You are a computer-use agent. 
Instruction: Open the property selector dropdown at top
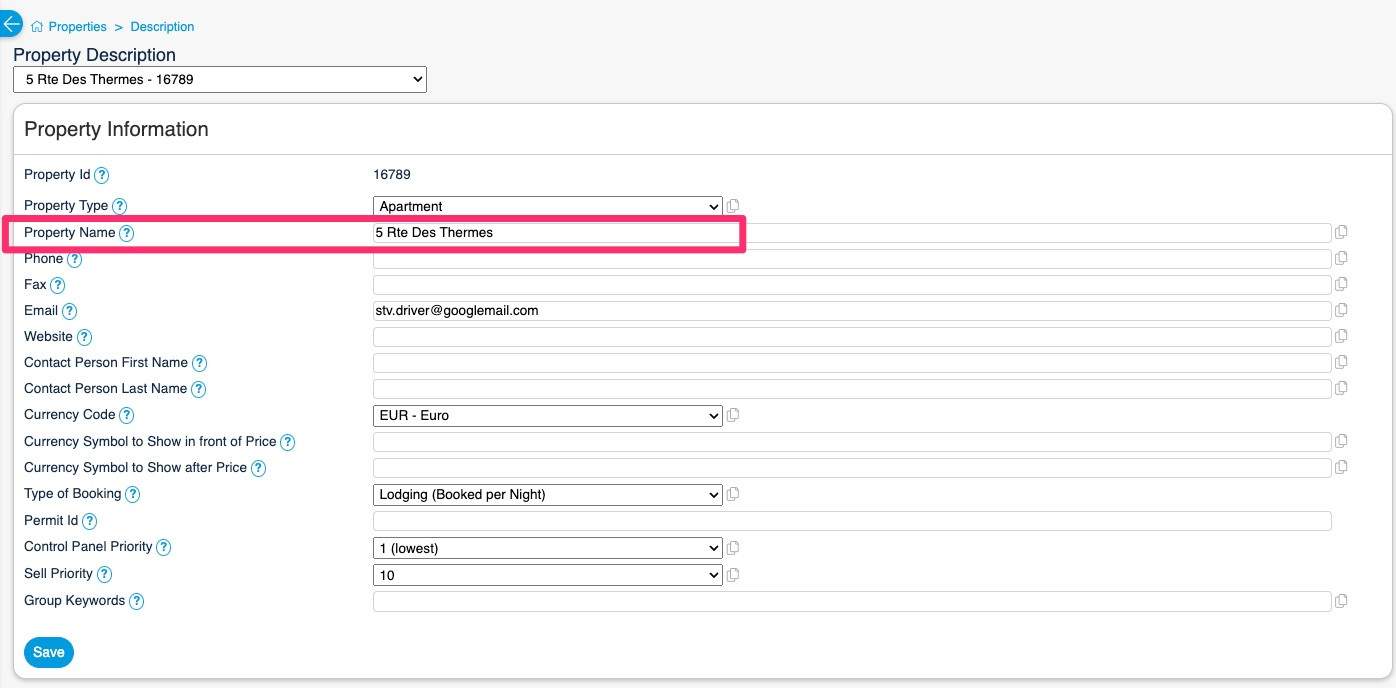click(220, 80)
